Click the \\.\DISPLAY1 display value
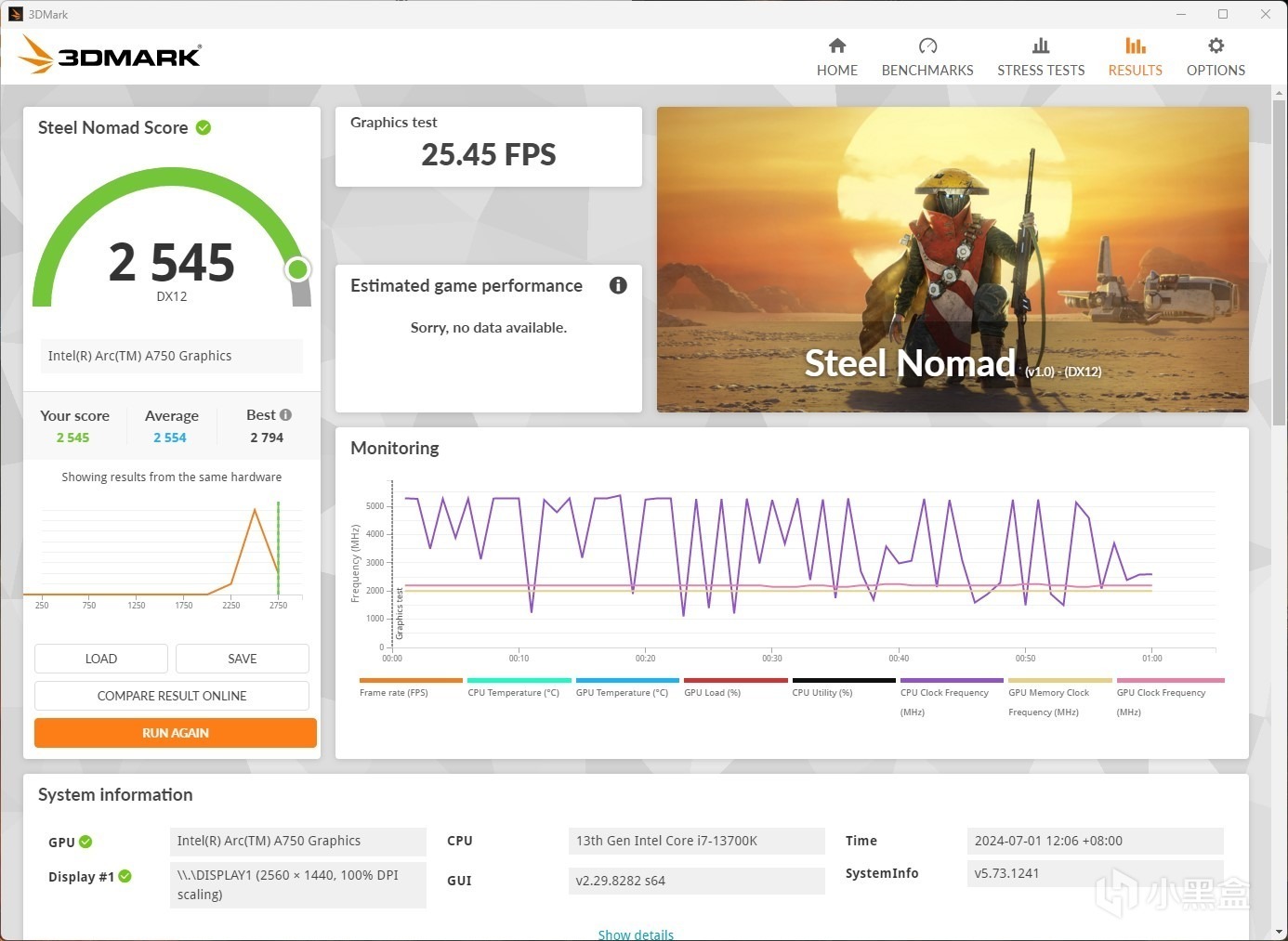 (298, 884)
